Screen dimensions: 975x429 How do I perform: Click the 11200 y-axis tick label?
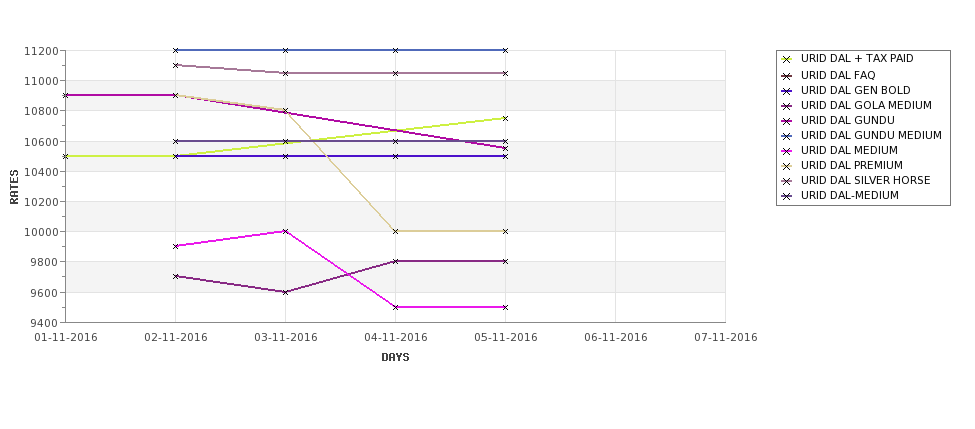tap(41, 51)
